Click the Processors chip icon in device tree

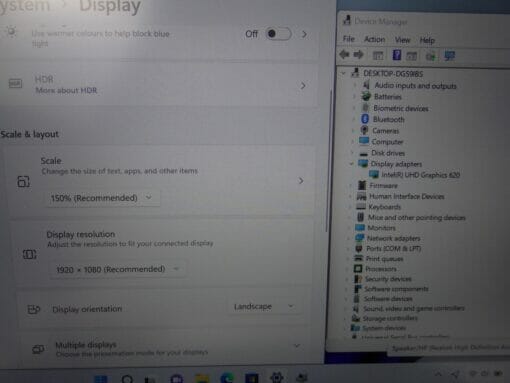[358, 269]
